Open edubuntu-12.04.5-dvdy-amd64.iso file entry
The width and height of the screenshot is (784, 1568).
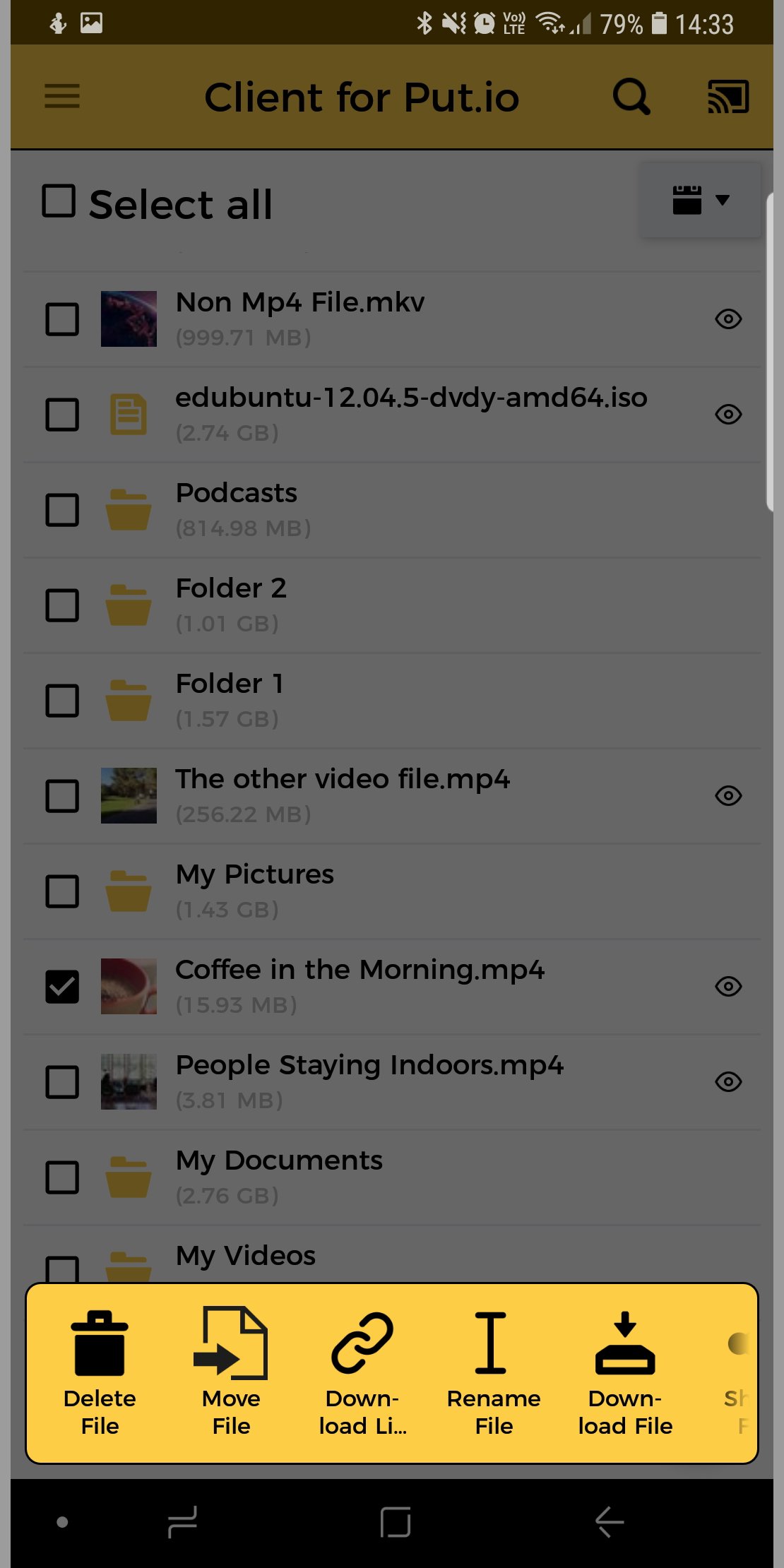tap(393, 415)
